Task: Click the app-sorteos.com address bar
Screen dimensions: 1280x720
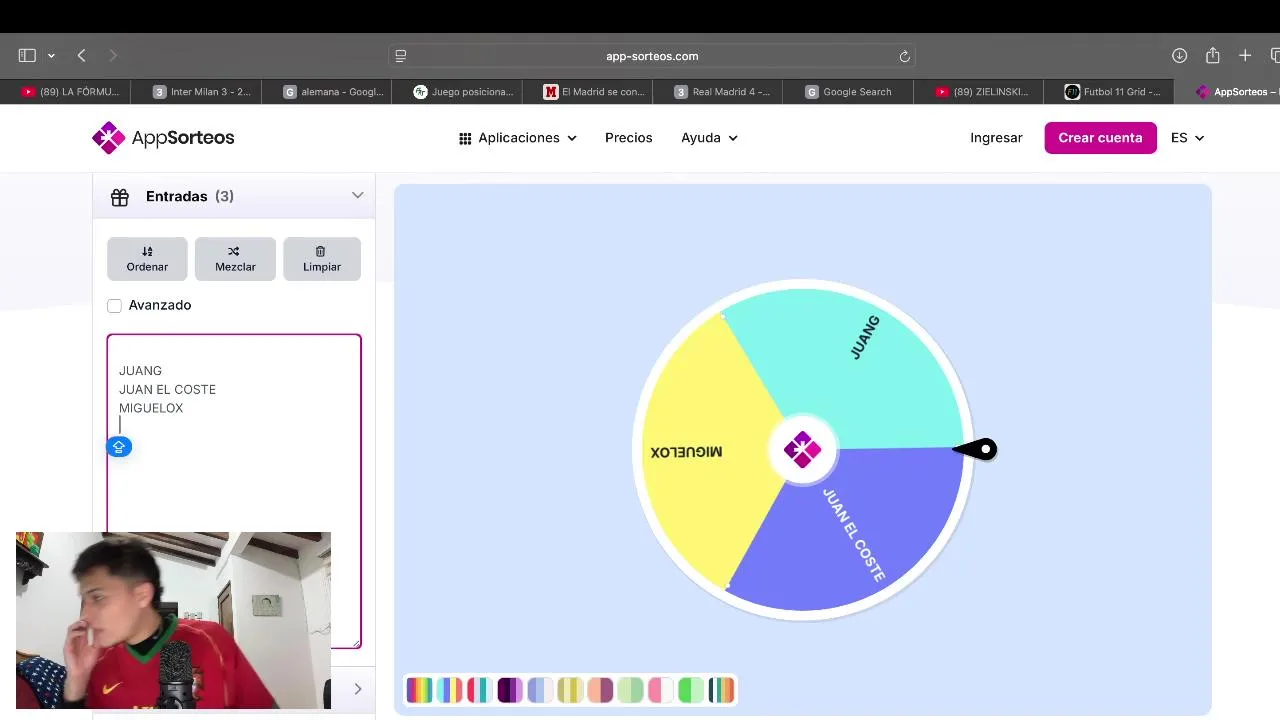Action: point(652,56)
